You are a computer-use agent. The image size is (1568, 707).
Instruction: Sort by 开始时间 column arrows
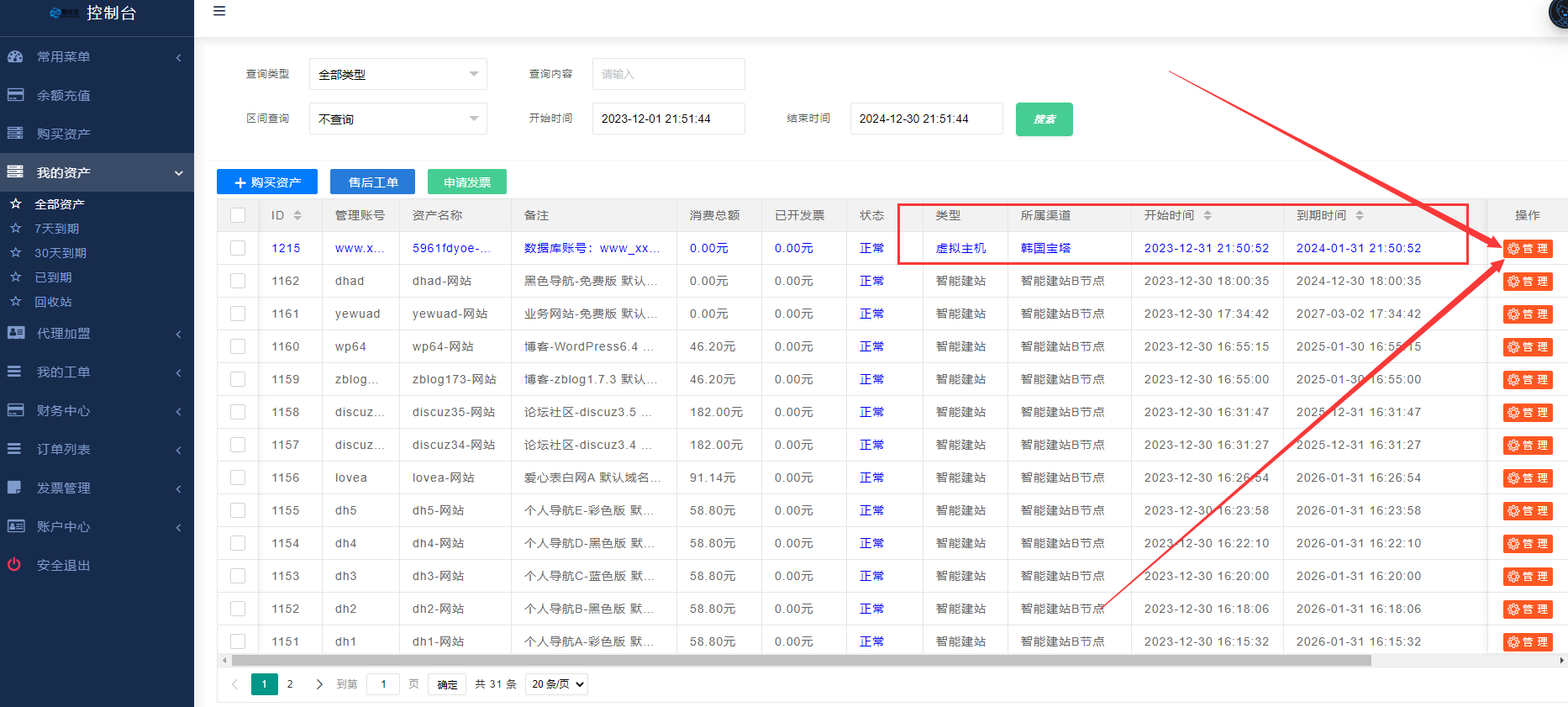[1208, 216]
